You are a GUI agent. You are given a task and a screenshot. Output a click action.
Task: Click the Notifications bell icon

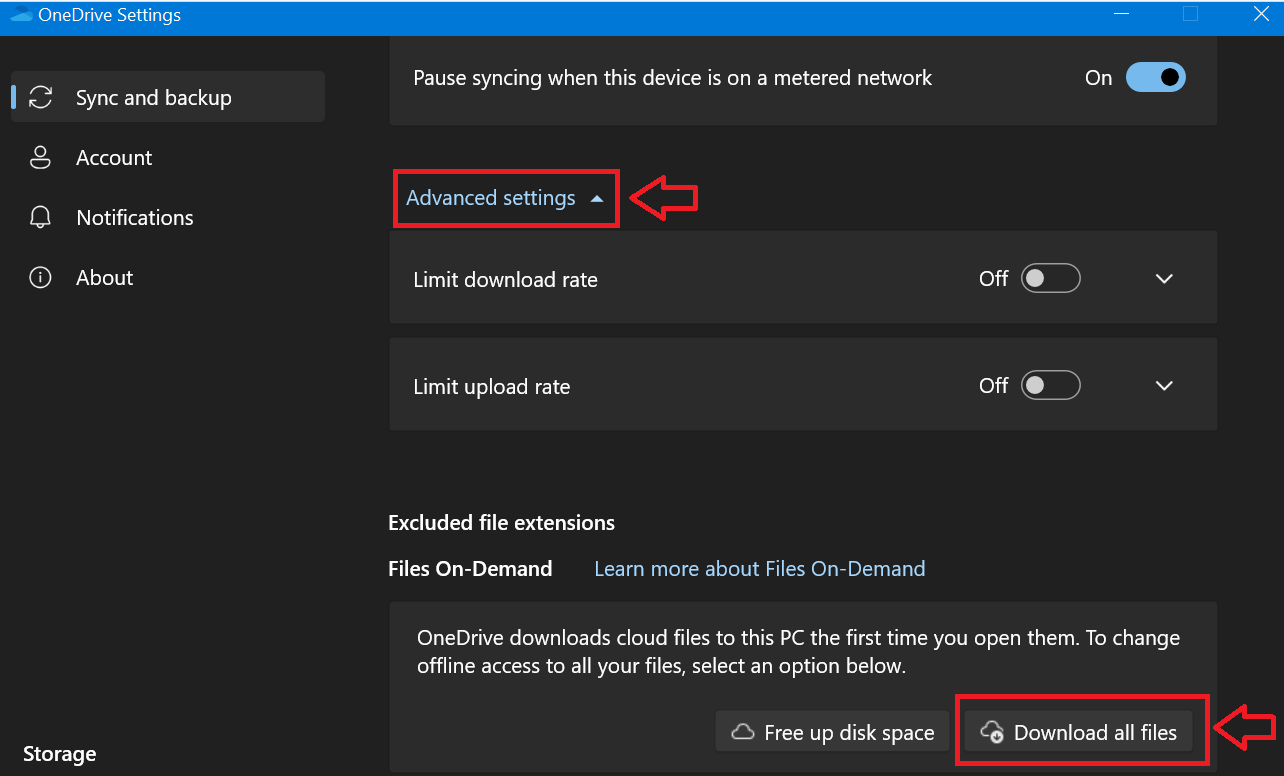click(x=40, y=217)
